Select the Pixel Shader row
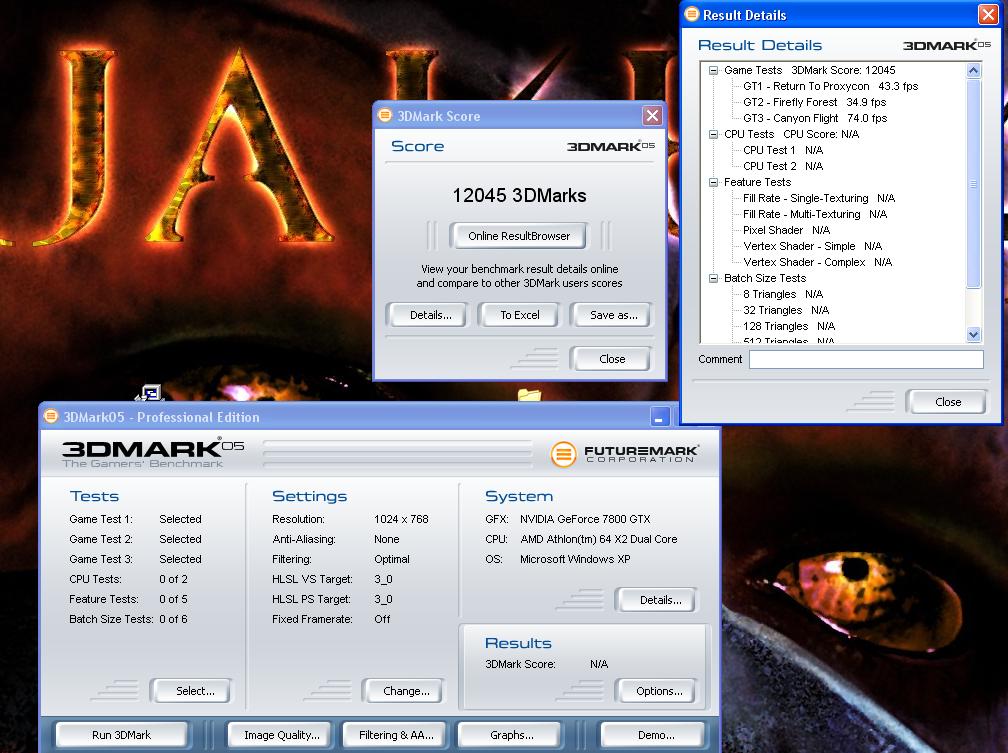The height and width of the screenshot is (753, 1008). pyautogui.click(x=786, y=230)
